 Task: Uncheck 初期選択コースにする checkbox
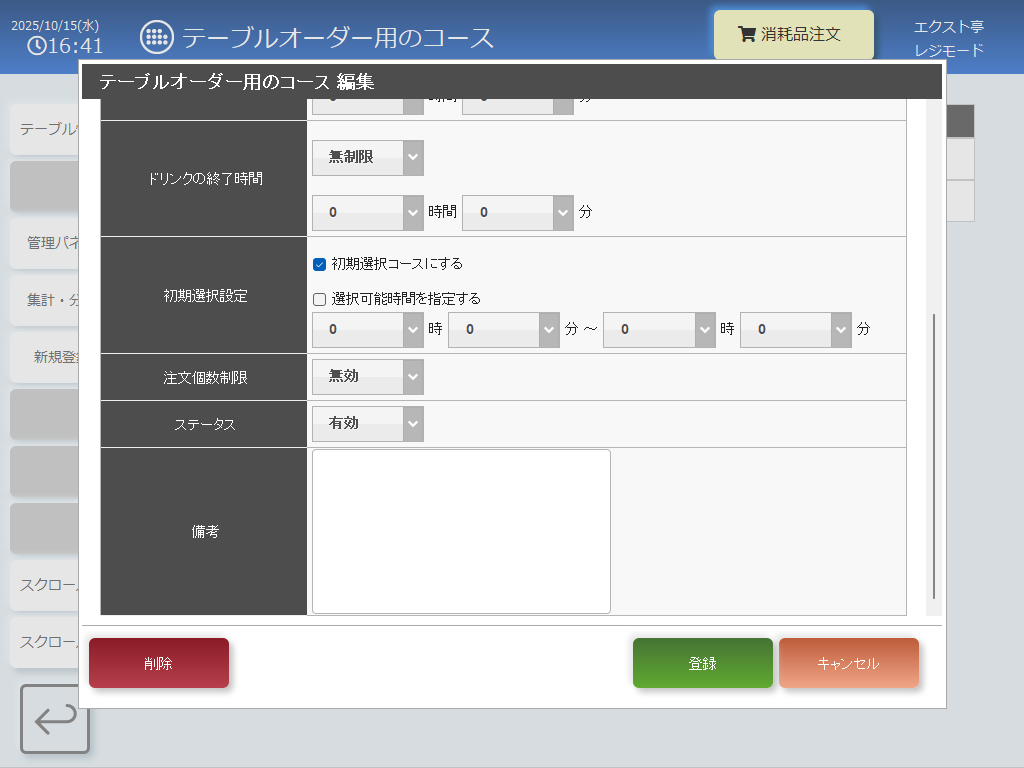[x=320, y=264]
